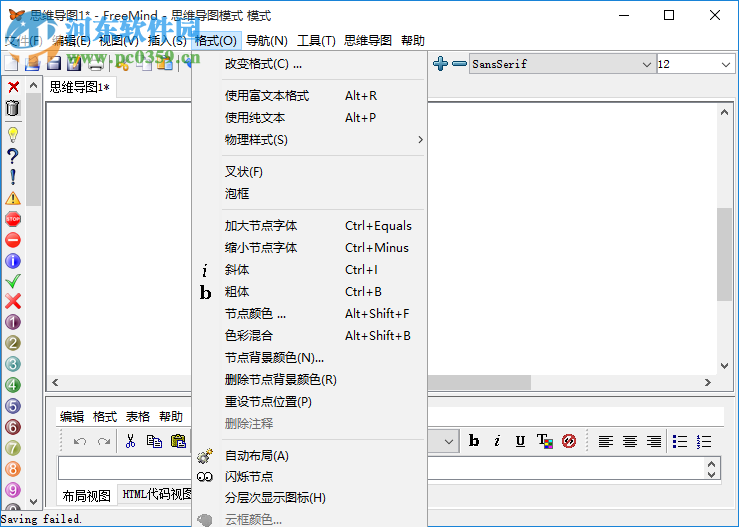
Task: Click the blue minus zoom-out icon in toolbar
Action: [459, 64]
